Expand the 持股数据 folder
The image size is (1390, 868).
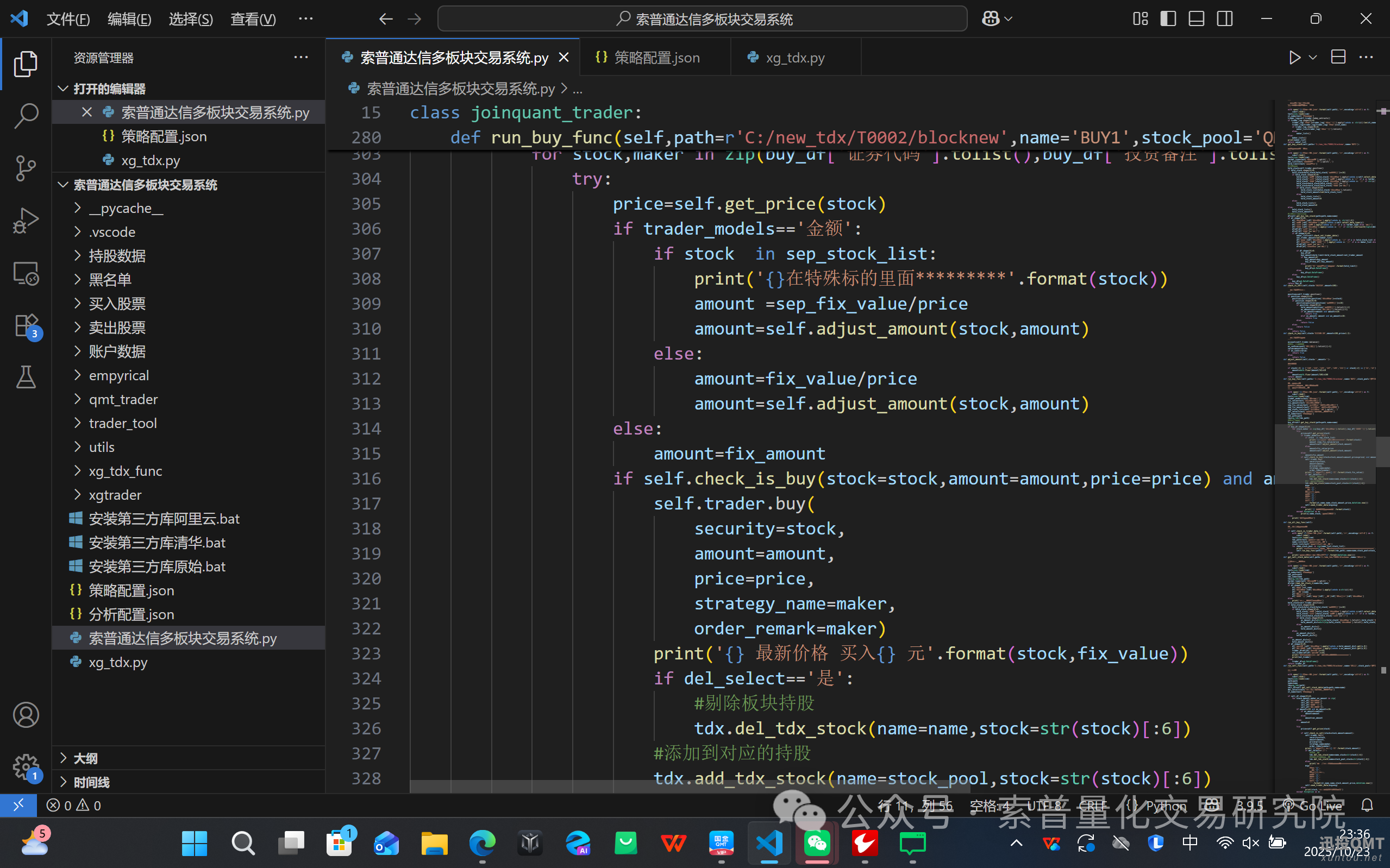pyautogui.click(x=117, y=256)
